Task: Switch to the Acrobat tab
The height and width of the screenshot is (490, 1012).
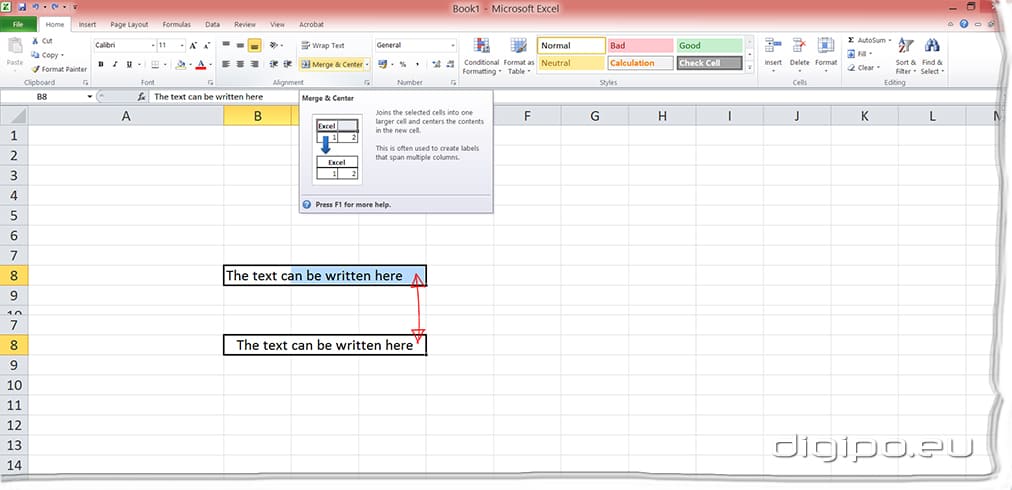Action: (311, 25)
